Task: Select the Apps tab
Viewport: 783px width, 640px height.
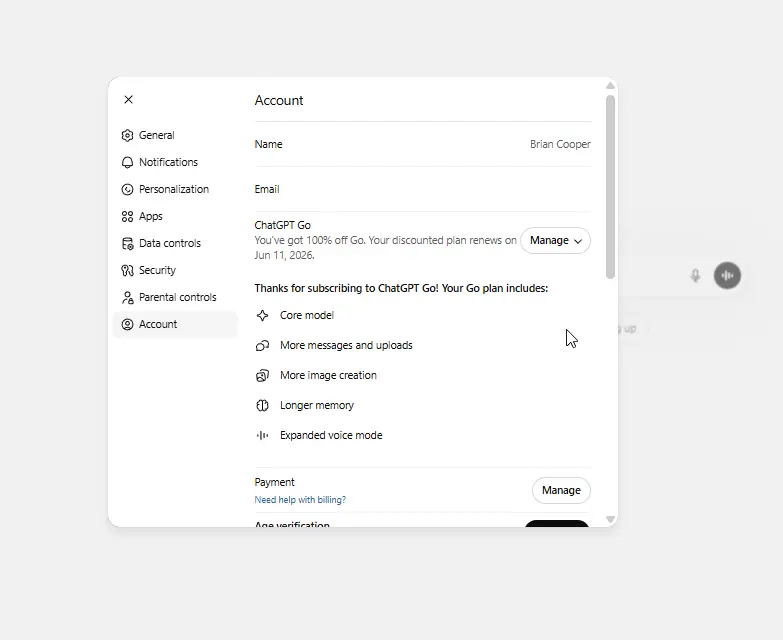Action: [175, 216]
